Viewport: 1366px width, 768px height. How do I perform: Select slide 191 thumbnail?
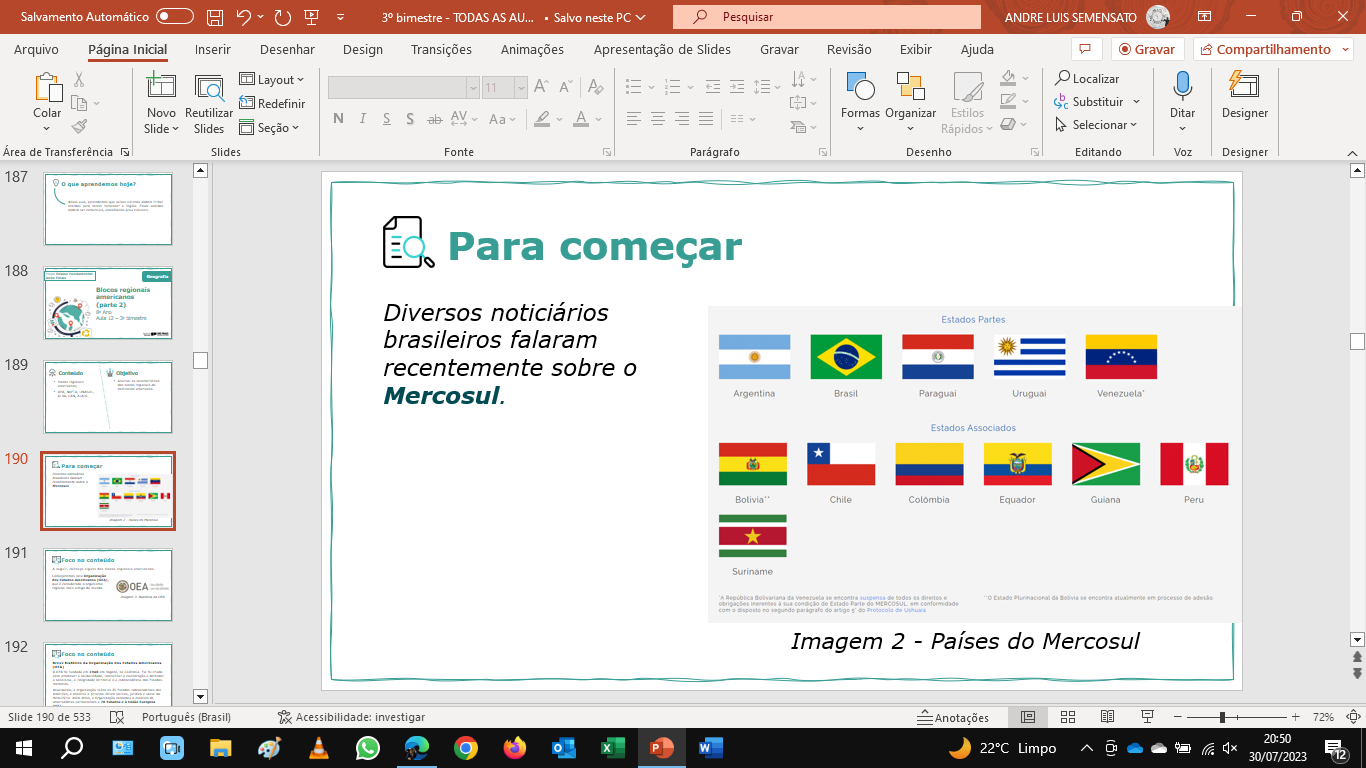[x=108, y=585]
